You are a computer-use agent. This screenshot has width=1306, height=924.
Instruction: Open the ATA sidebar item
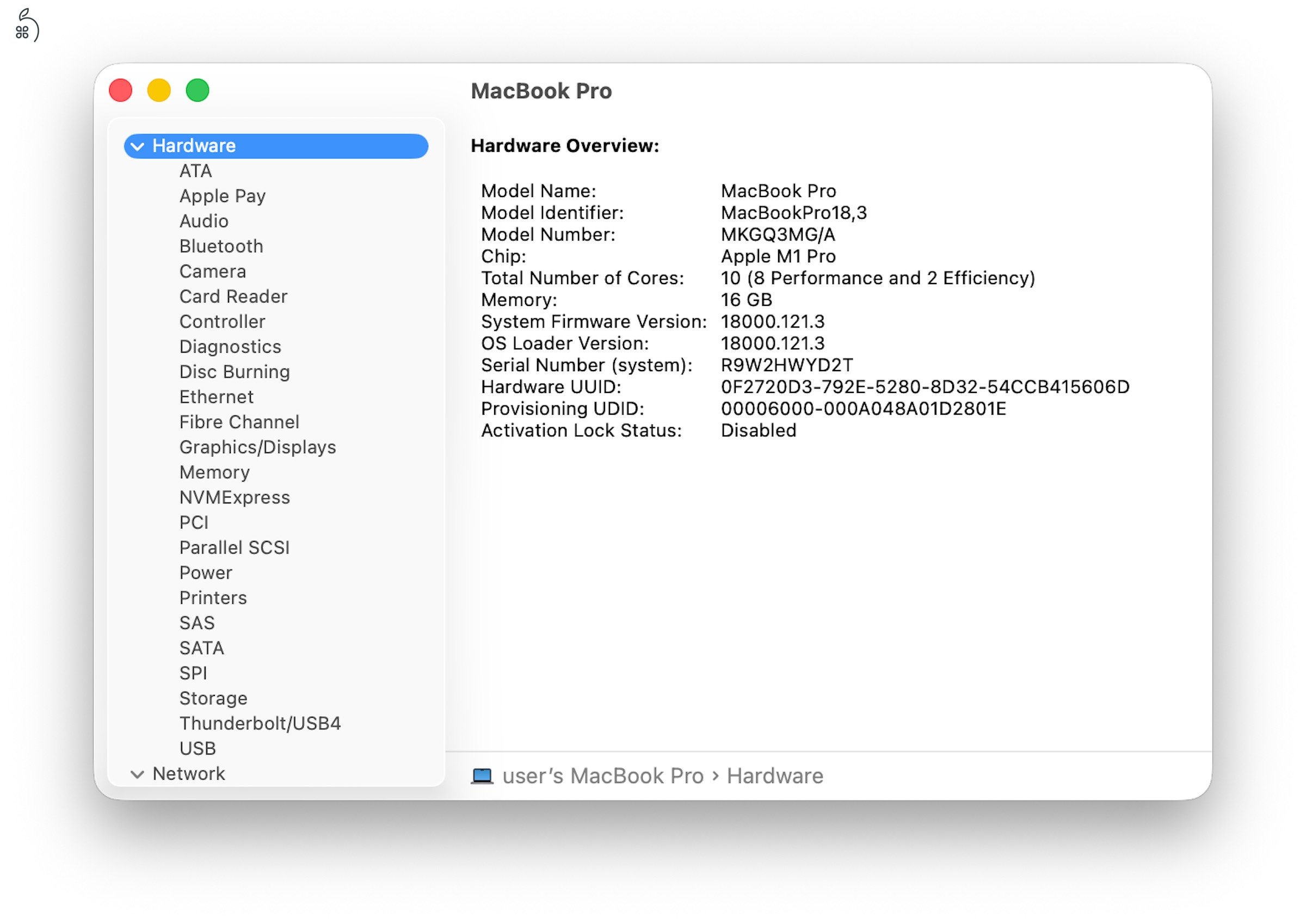pos(196,171)
